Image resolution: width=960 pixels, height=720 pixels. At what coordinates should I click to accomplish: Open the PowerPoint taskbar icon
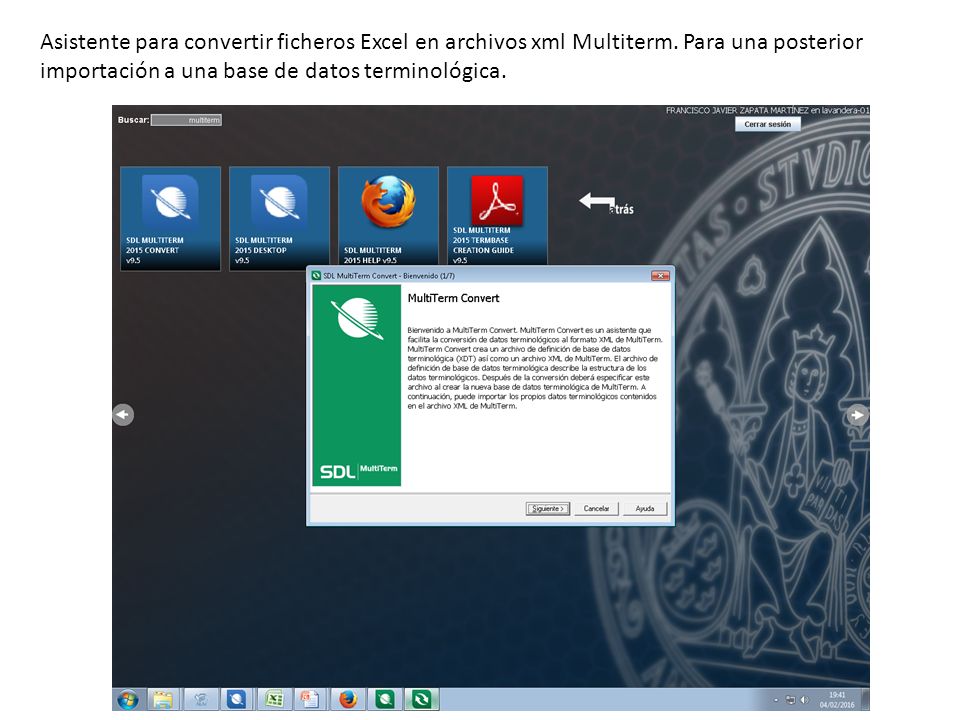tap(310, 699)
